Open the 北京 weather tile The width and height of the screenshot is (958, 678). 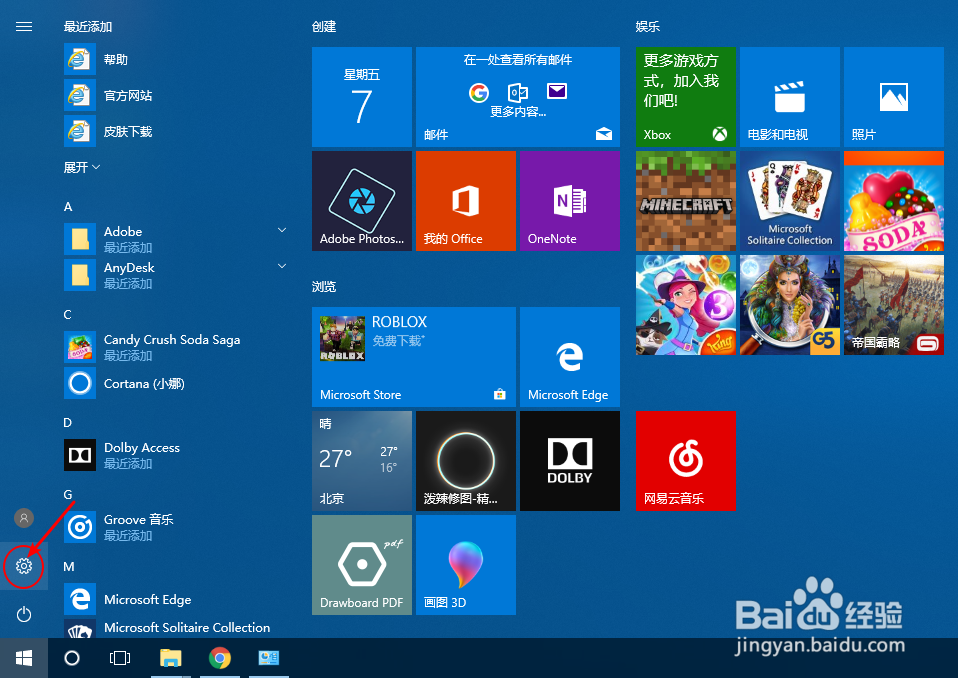(x=362, y=461)
